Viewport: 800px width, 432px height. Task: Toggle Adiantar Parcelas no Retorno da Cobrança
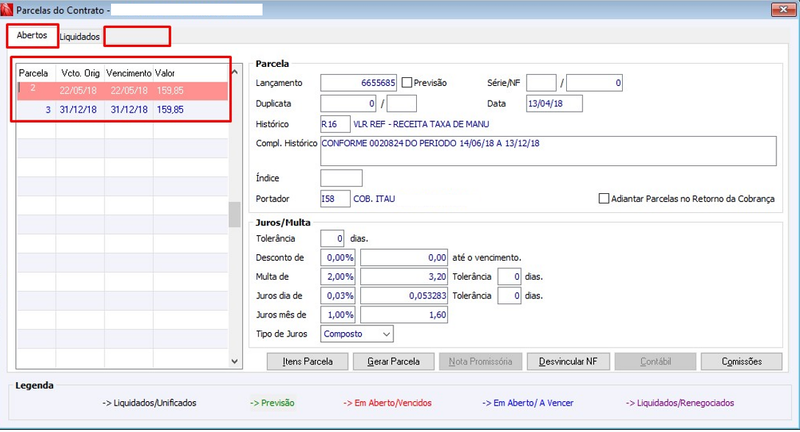coord(604,198)
